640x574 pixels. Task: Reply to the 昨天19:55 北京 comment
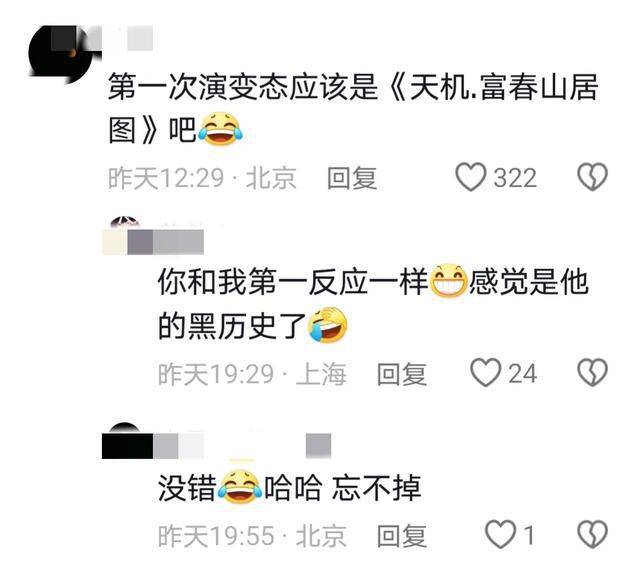(402, 536)
